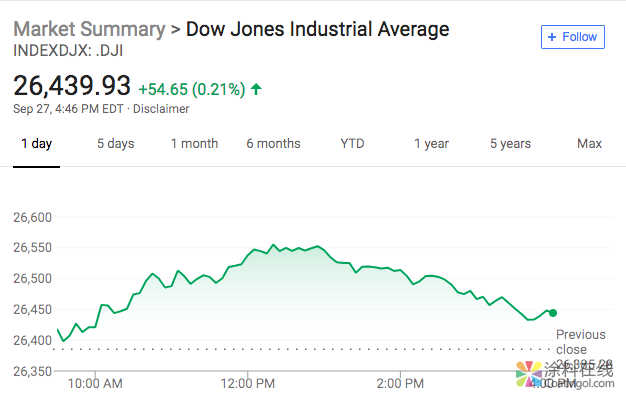Select the 1 year tab
626x401 pixels.
click(431, 144)
